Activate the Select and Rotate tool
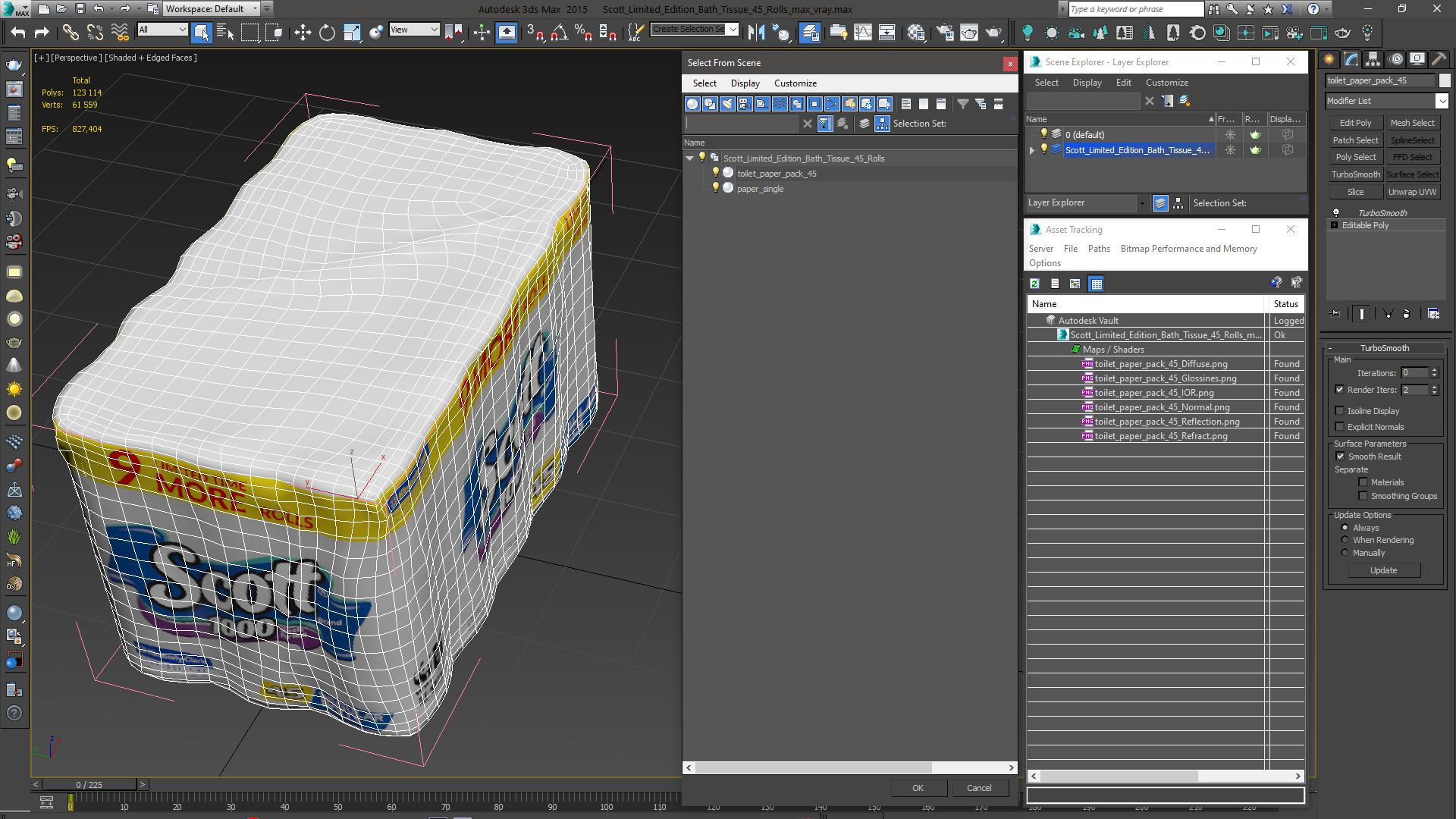The height and width of the screenshot is (819, 1456). pyautogui.click(x=327, y=33)
